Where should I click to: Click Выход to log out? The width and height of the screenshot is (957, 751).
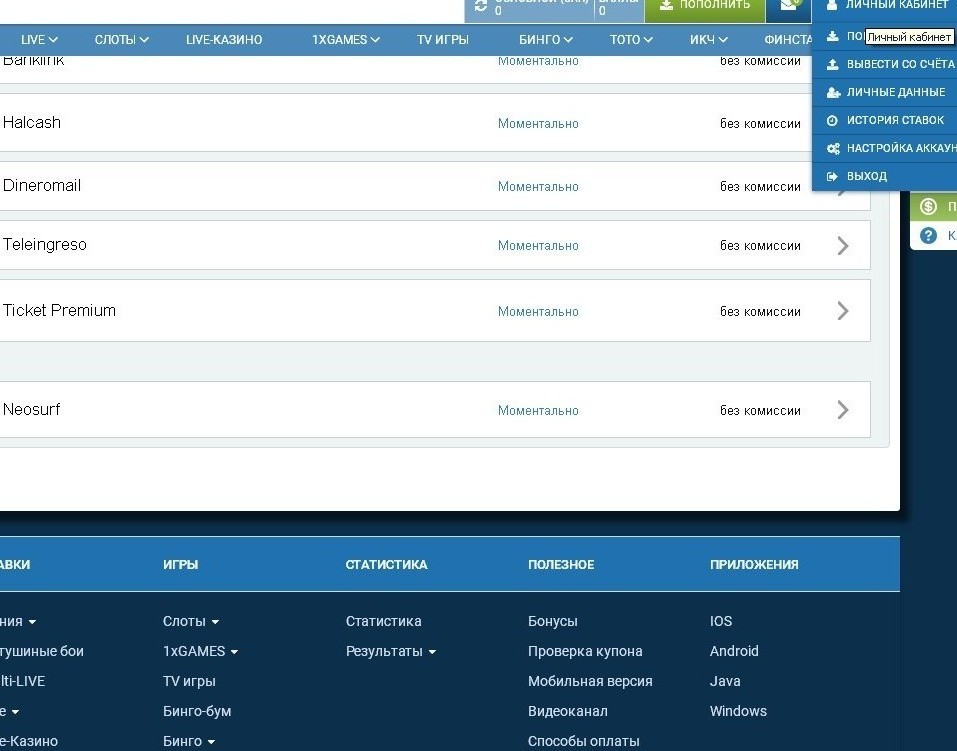[x=884, y=176]
